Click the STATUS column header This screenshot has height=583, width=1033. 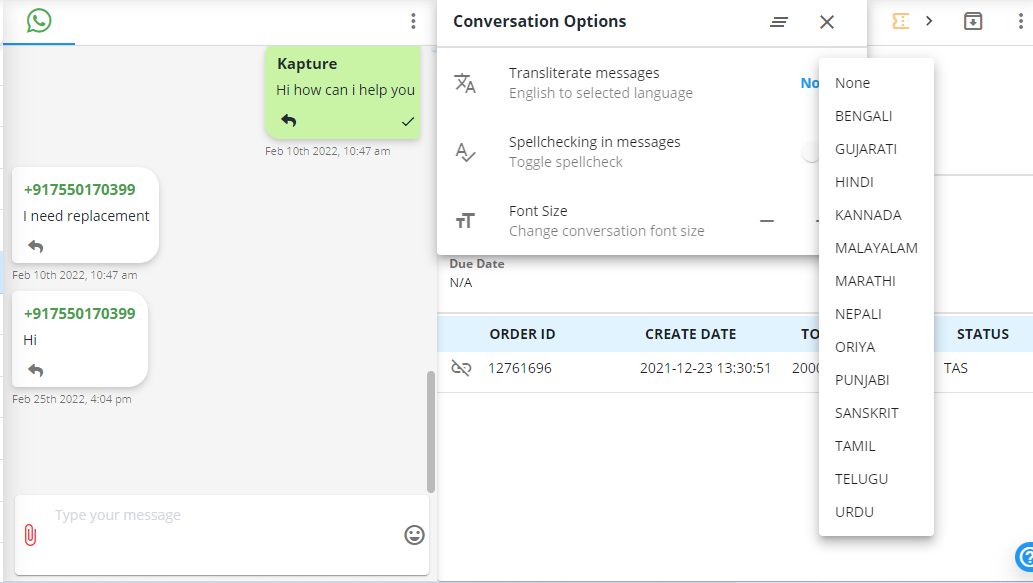pos(982,334)
